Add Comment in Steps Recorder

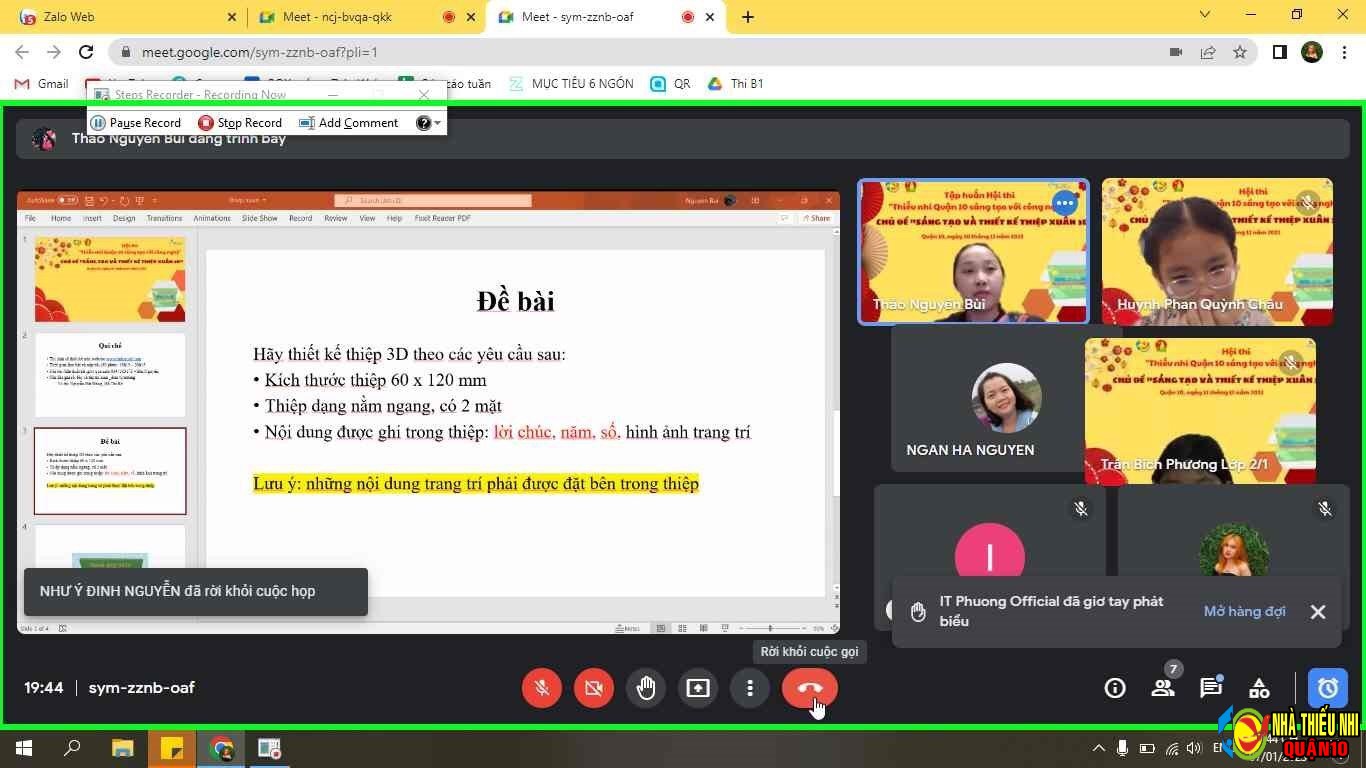348,123
